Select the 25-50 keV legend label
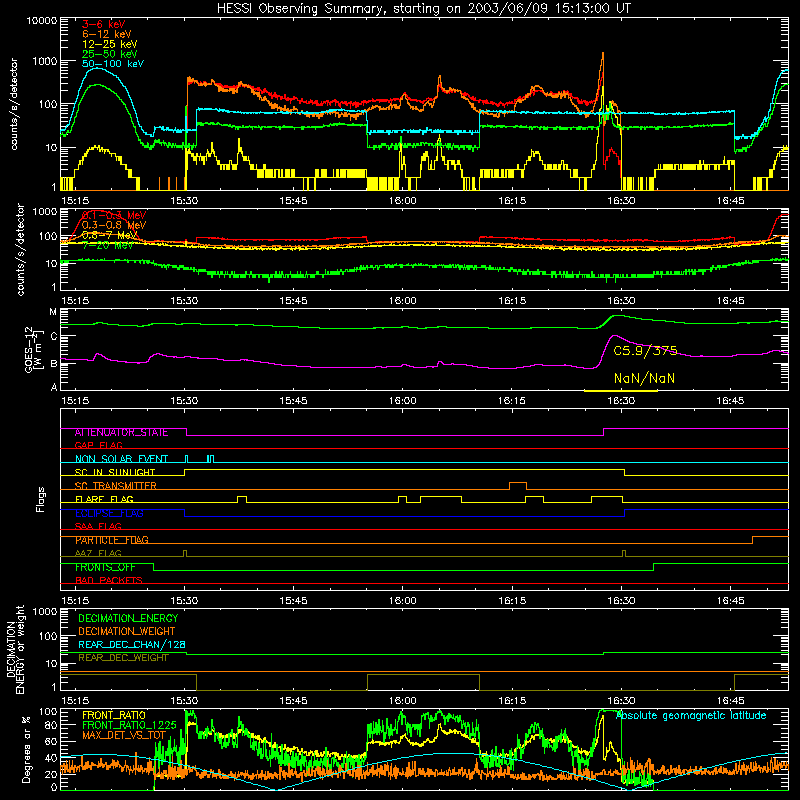Image resolution: width=800 pixels, height=800 pixels. tap(110, 54)
